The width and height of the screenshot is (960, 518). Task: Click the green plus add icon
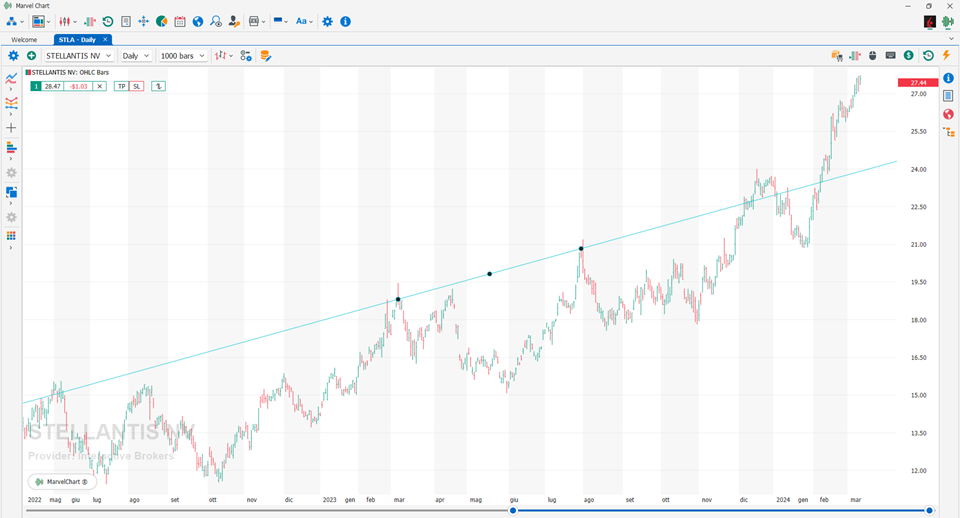(x=31, y=56)
